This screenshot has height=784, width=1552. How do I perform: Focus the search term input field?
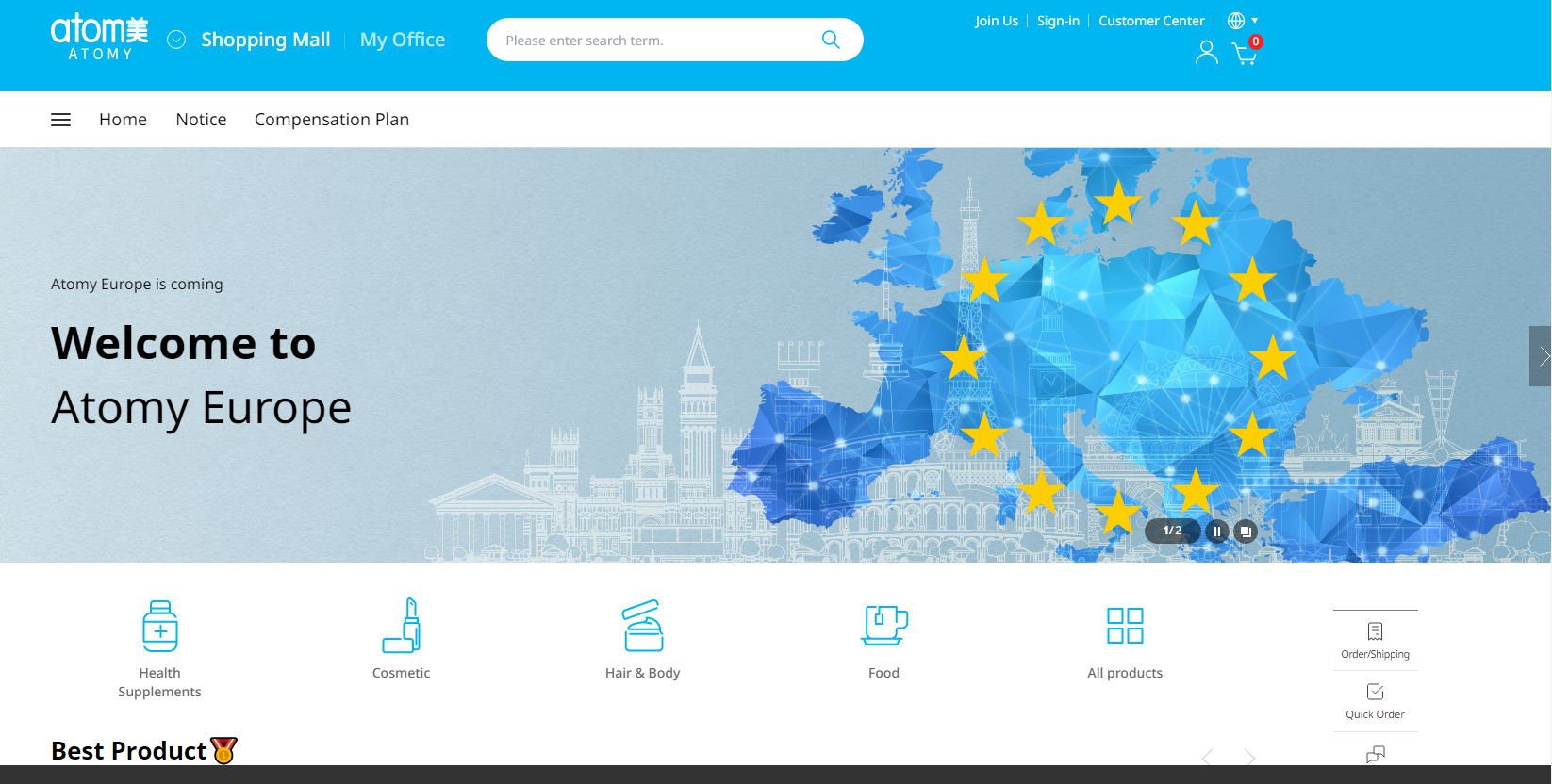pos(655,41)
